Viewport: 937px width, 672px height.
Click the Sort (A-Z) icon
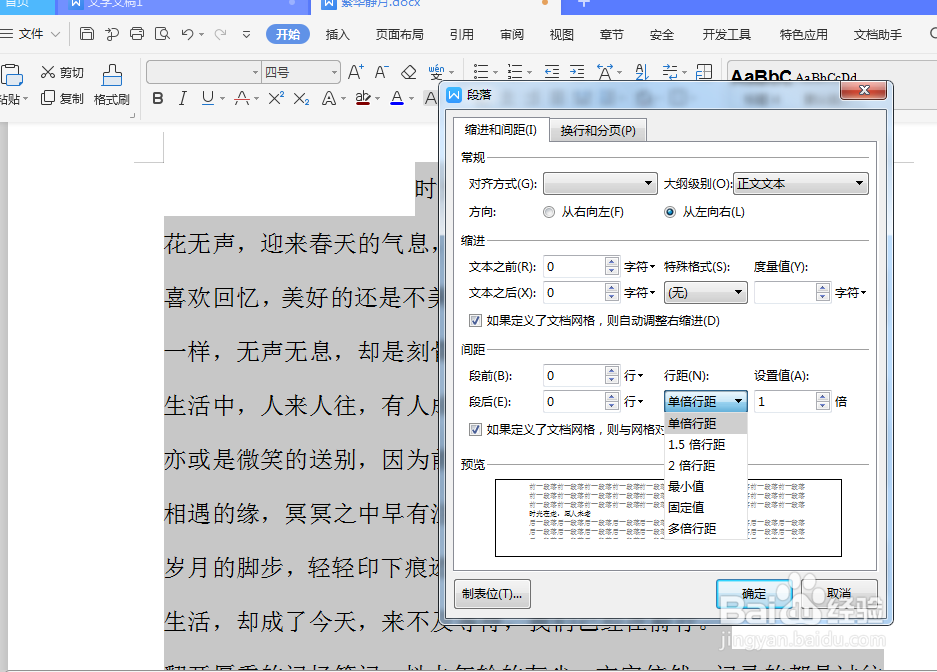coord(642,72)
